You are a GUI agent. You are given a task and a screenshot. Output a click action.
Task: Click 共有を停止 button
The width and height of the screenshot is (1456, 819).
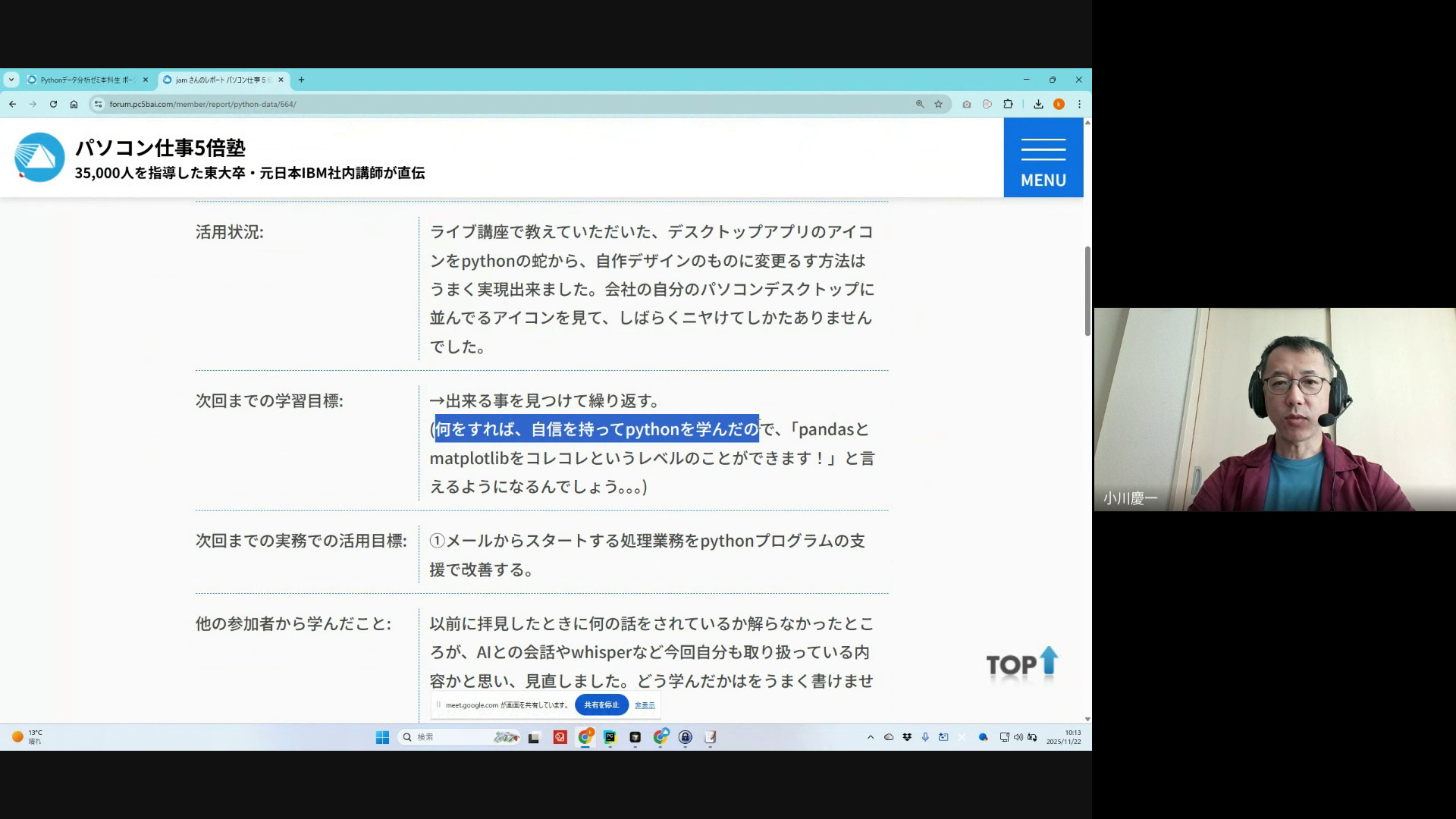601,705
